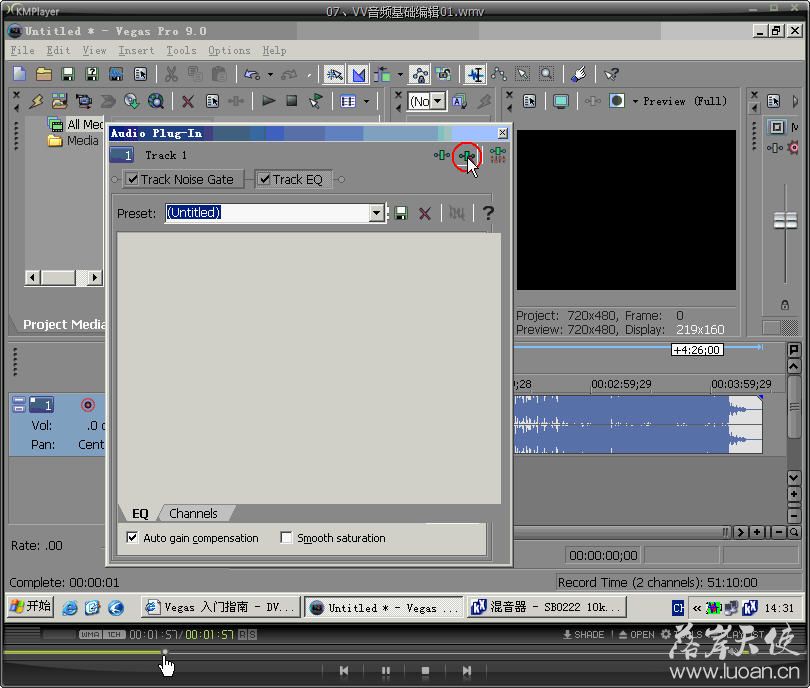Open the Insert menu
Viewport: 810px width, 688px height.
tap(136, 50)
